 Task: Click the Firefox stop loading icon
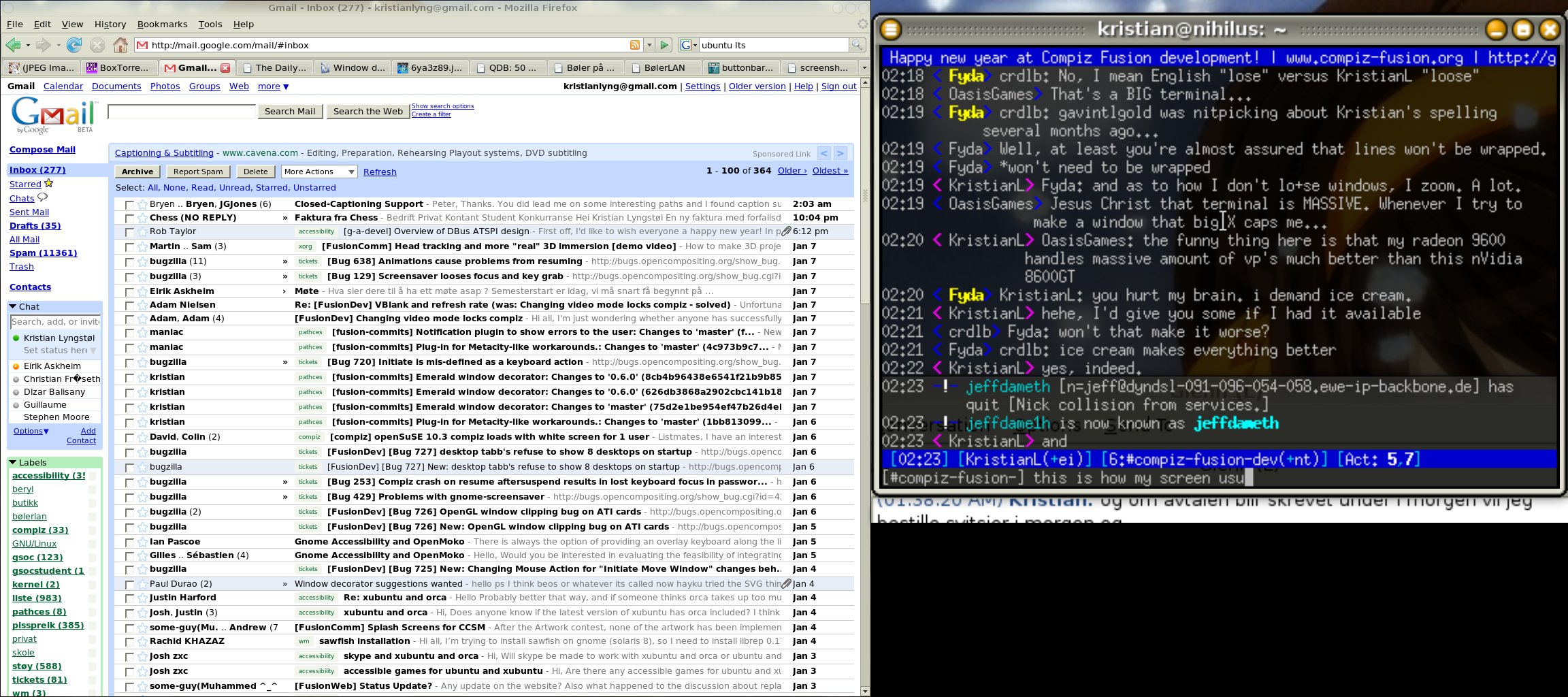(x=97, y=46)
